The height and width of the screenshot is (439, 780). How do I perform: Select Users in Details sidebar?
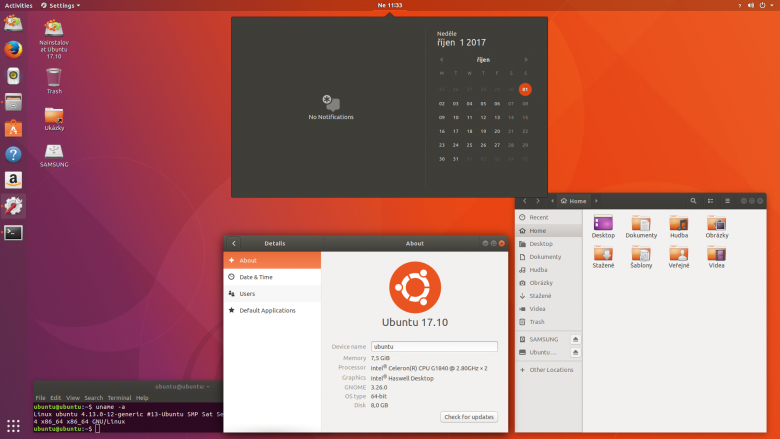pos(272,293)
